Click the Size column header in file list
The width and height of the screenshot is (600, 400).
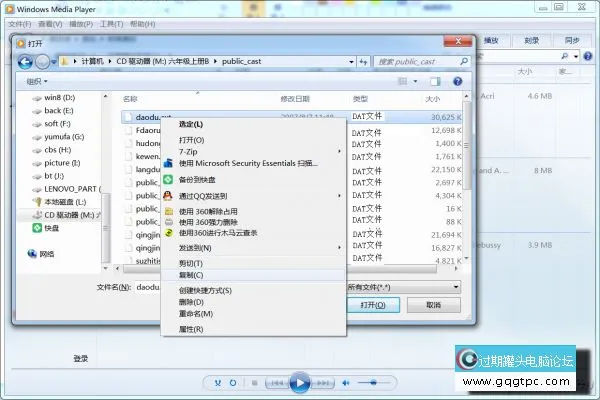[433, 99]
